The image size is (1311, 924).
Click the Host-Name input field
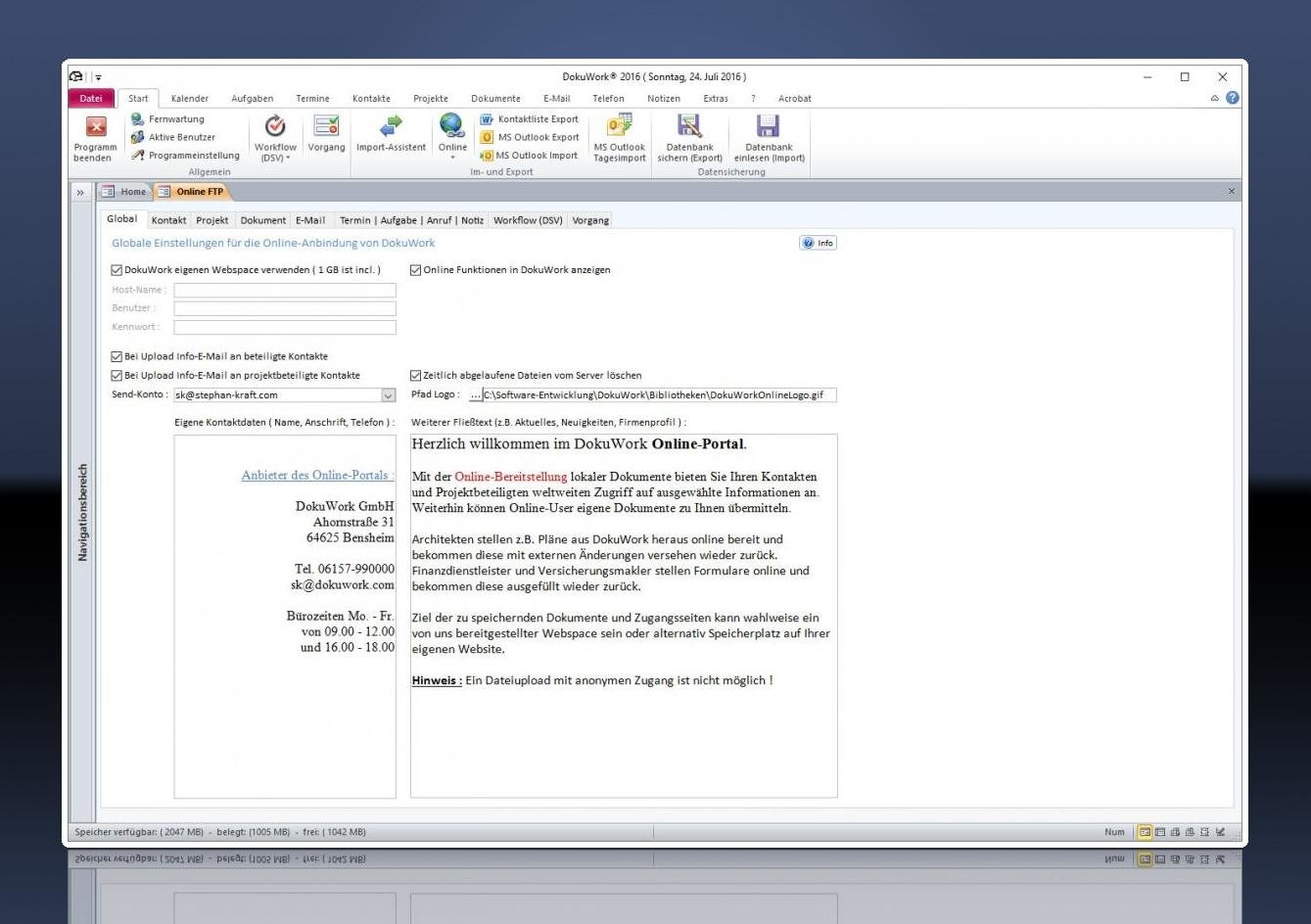click(x=285, y=290)
